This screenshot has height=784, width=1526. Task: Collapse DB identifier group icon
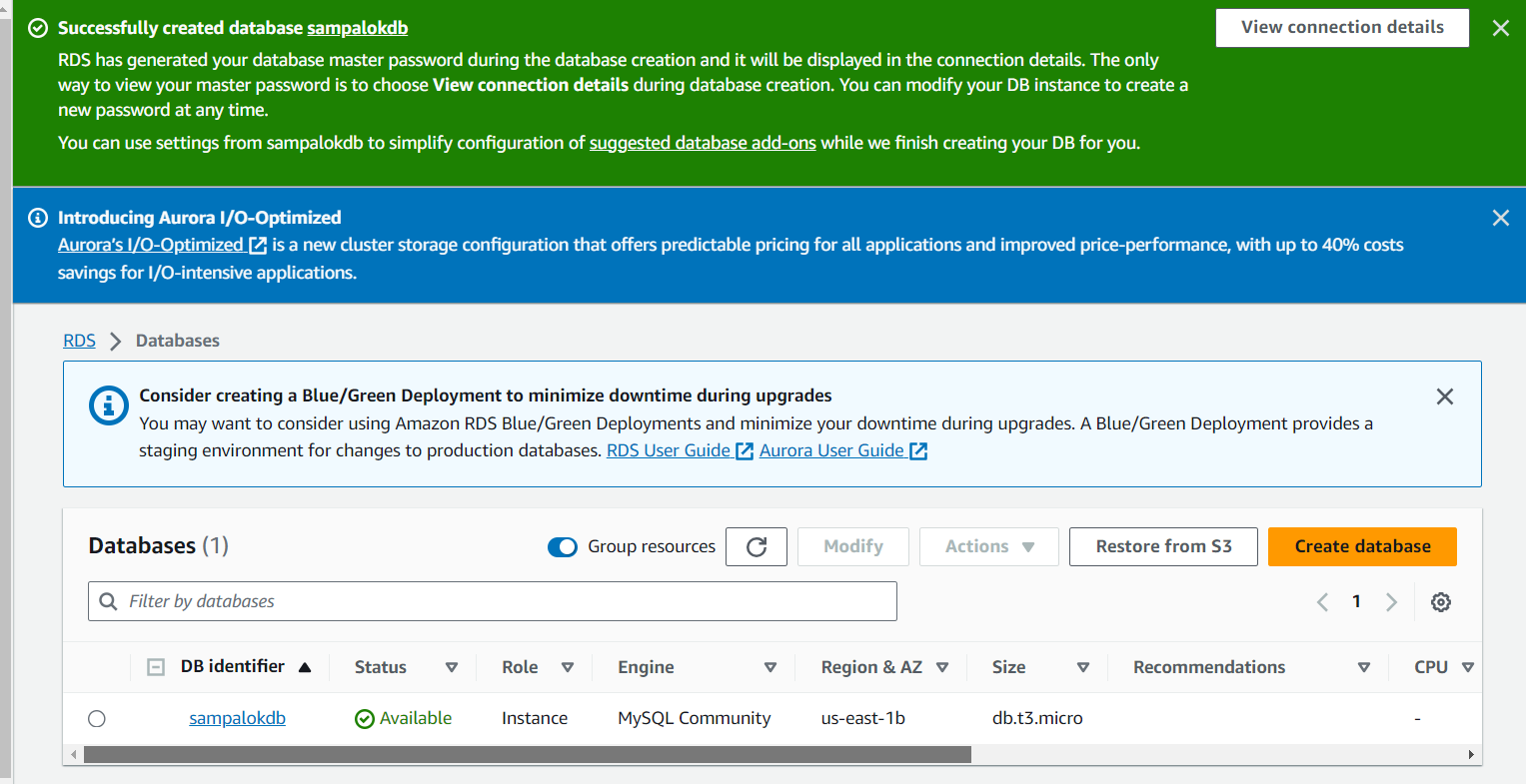pos(156,667)
